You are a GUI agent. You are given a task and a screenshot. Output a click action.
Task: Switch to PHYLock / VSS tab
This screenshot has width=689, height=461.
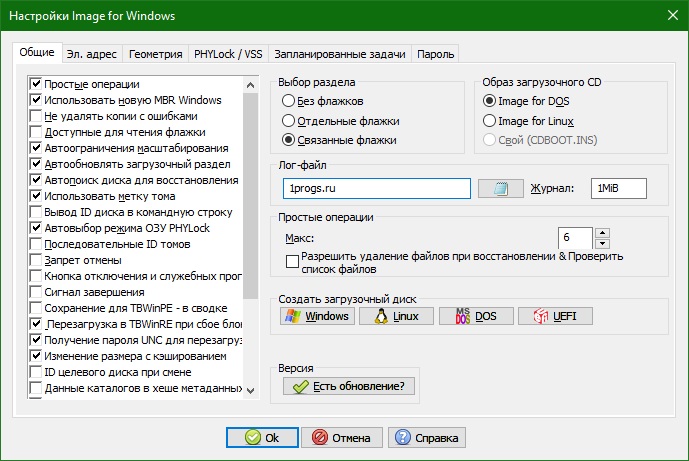click(228, 54)
